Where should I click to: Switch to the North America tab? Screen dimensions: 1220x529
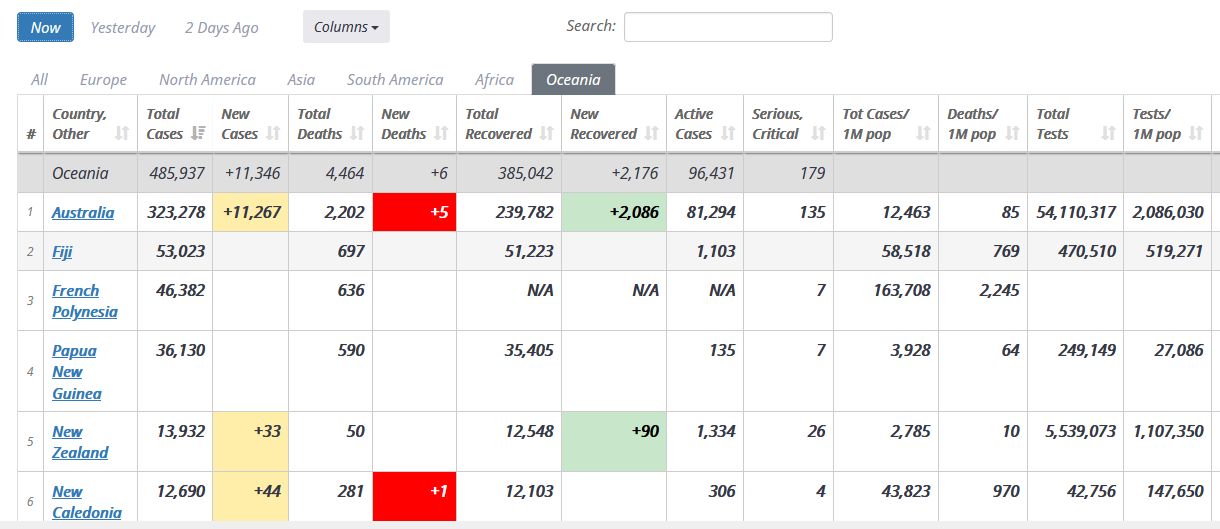click(x=207, y=80)
